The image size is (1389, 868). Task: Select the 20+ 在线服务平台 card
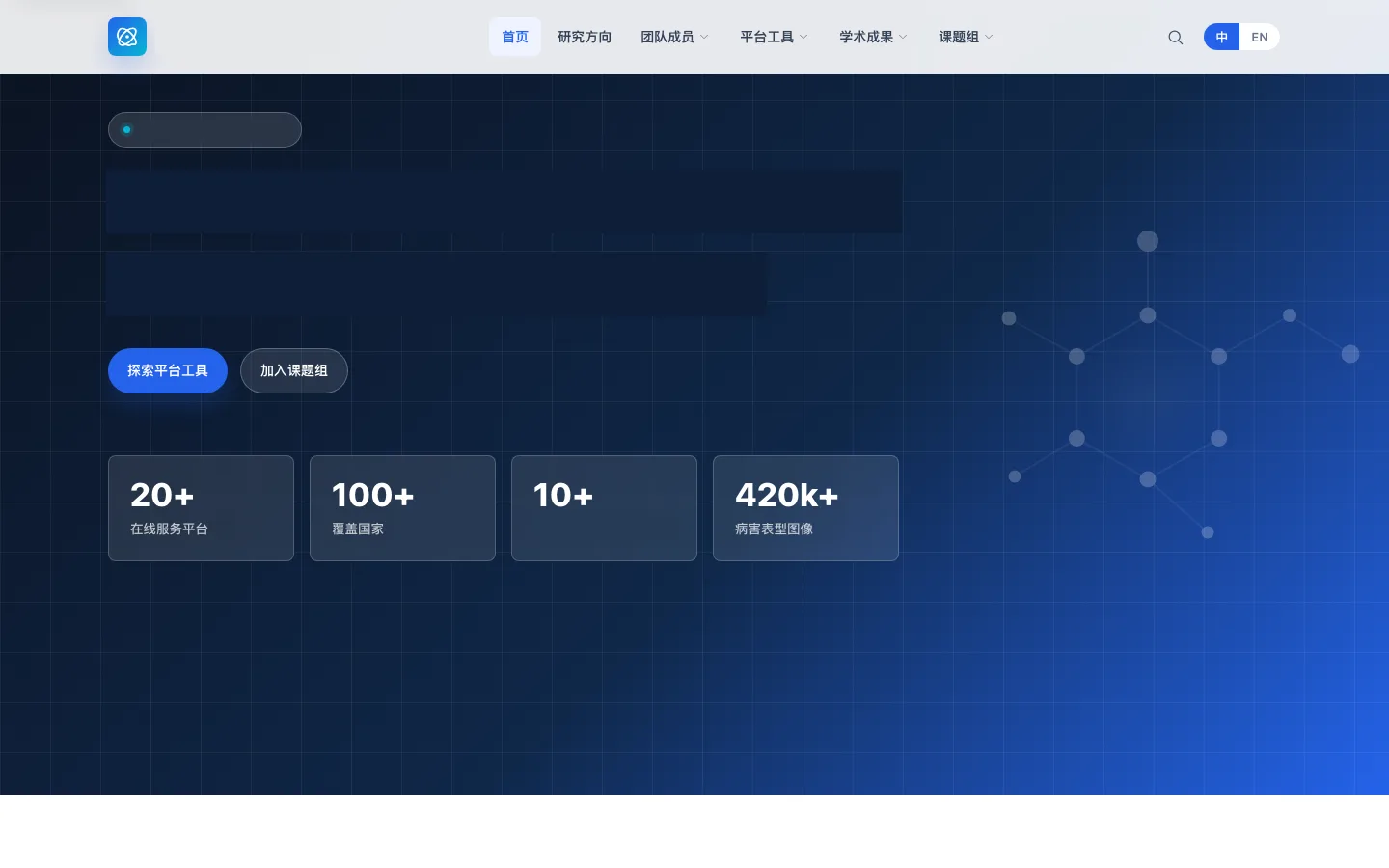(x=201, y=508)
